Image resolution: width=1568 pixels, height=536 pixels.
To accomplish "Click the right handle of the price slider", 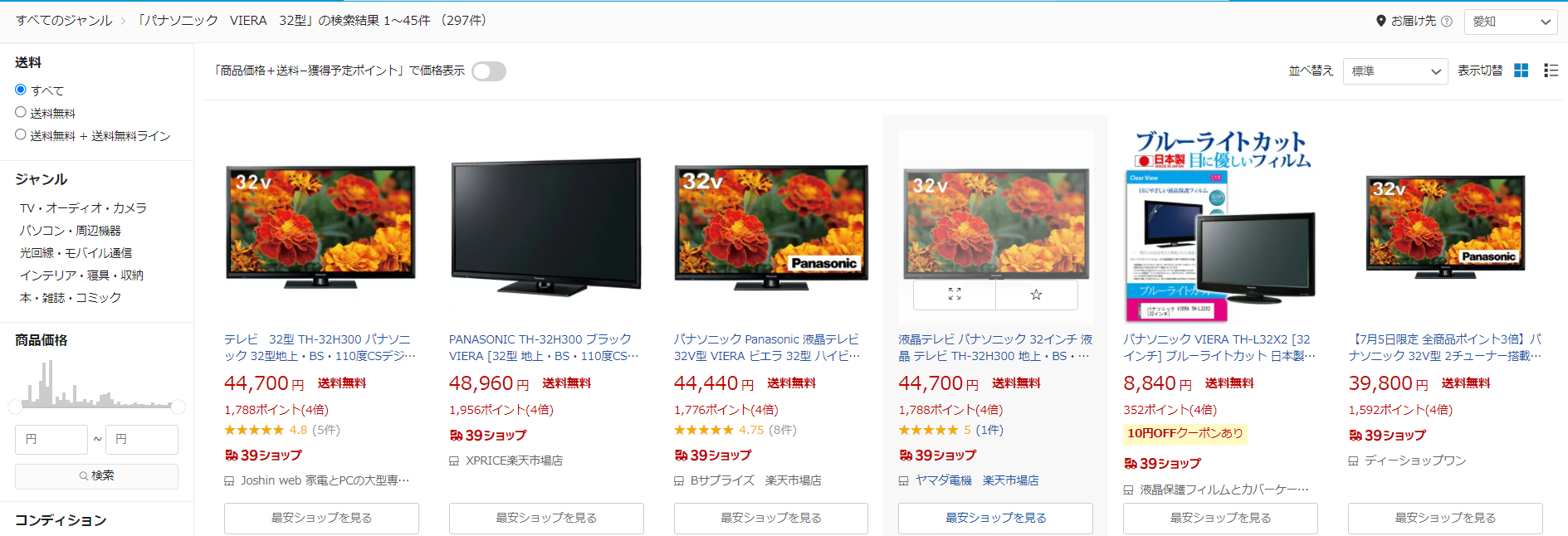I will click(x=178, y=407).
